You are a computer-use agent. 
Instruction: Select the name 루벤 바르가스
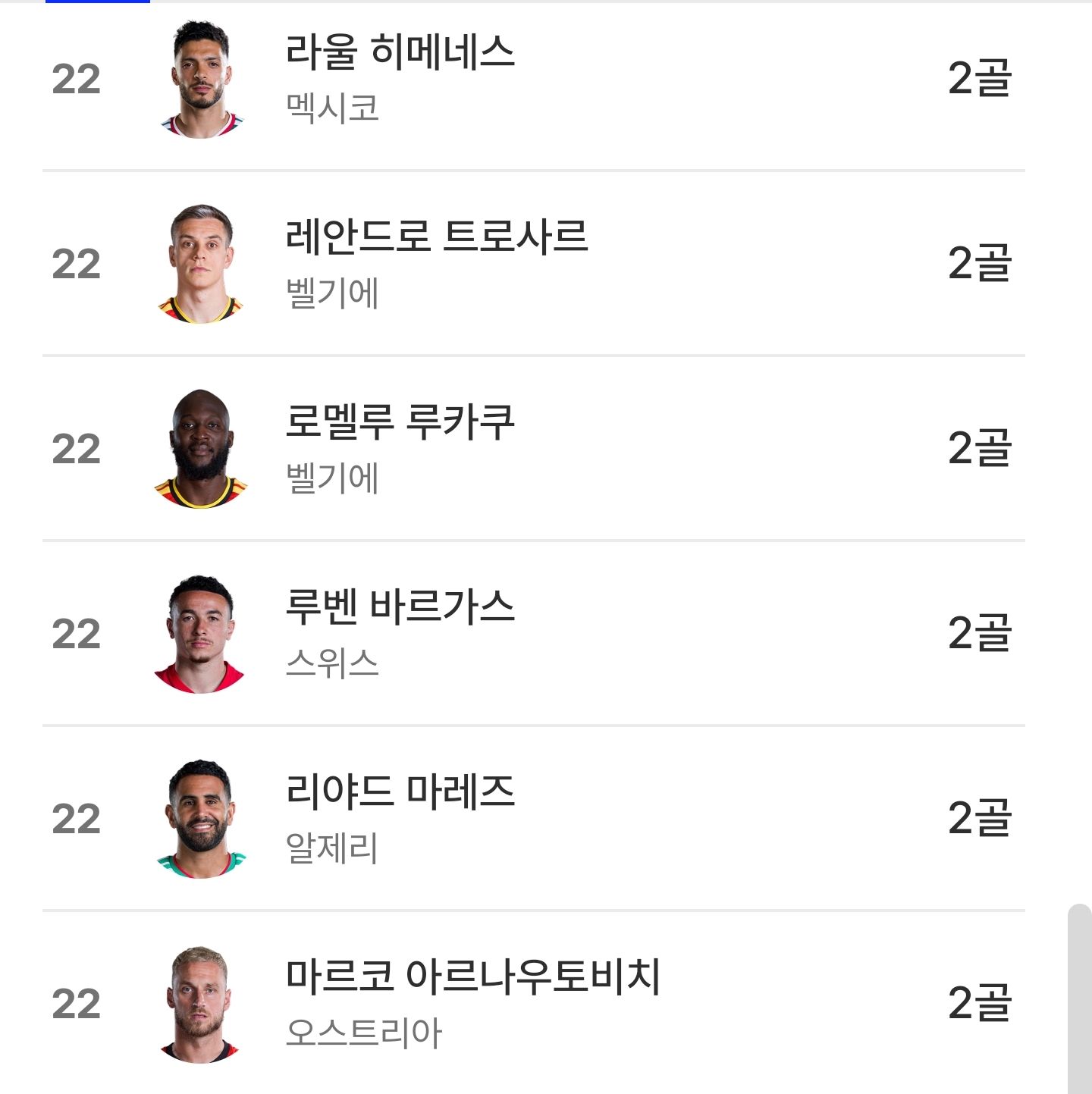(400, 607)
